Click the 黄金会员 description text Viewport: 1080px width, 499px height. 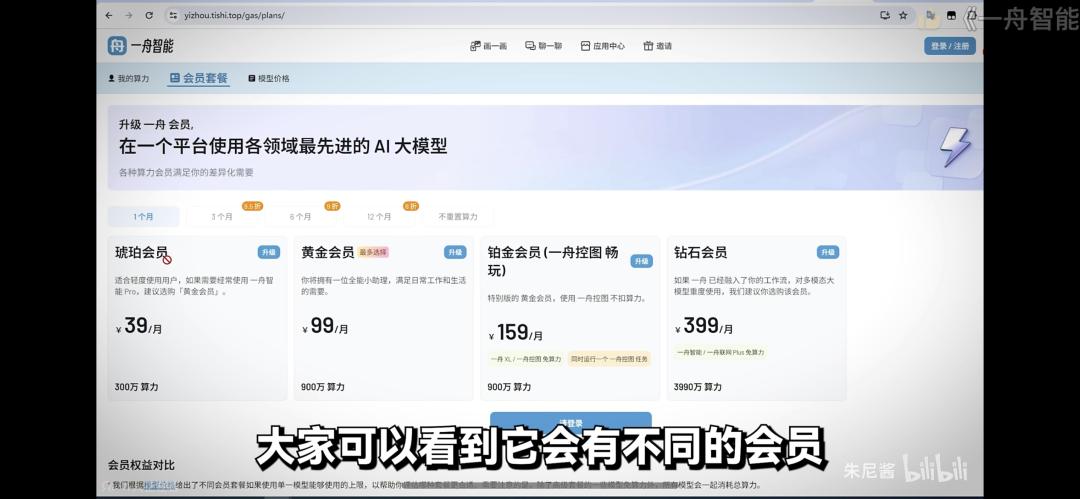click(385, 286)
